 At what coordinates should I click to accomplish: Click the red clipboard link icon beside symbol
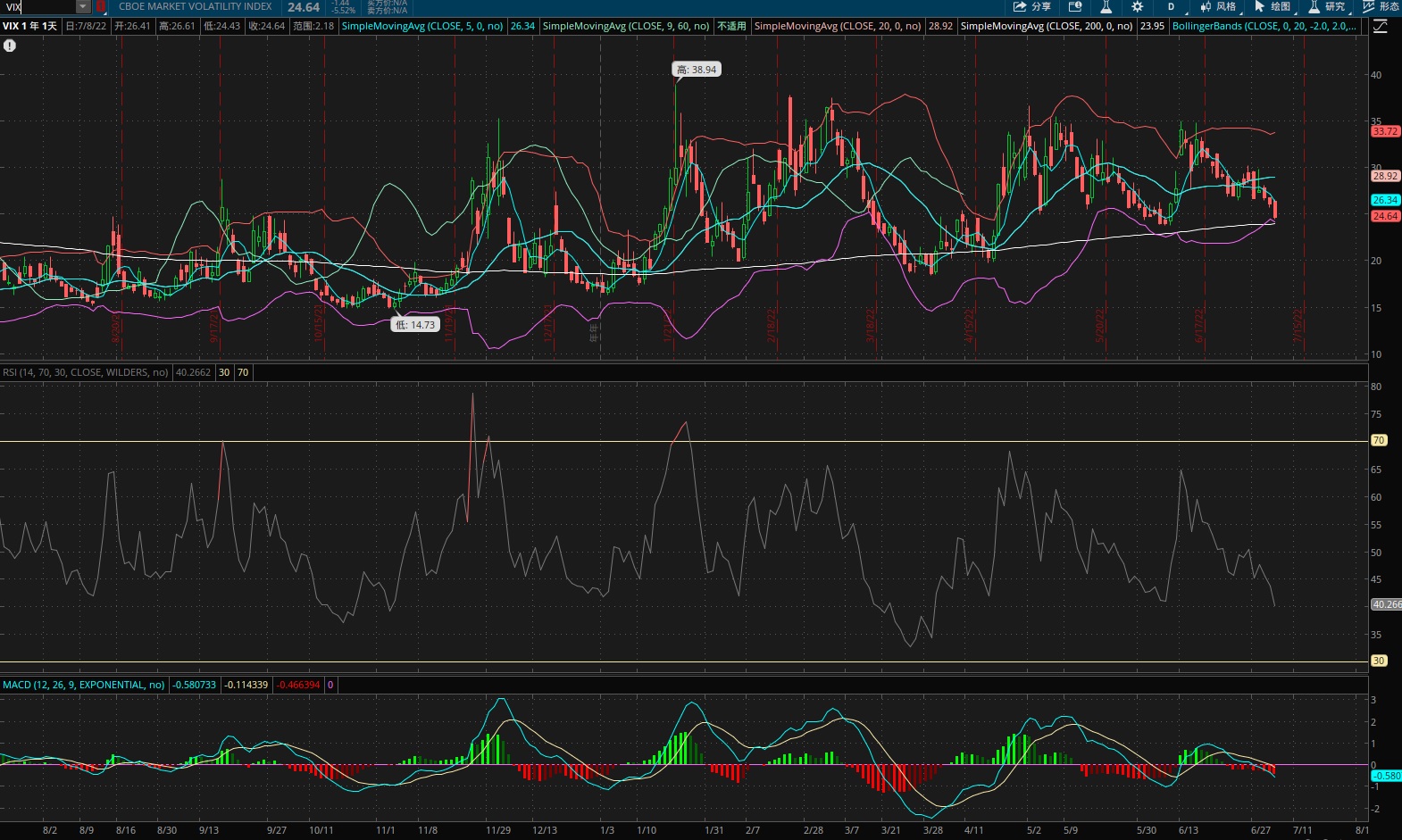tap(101, 7)
